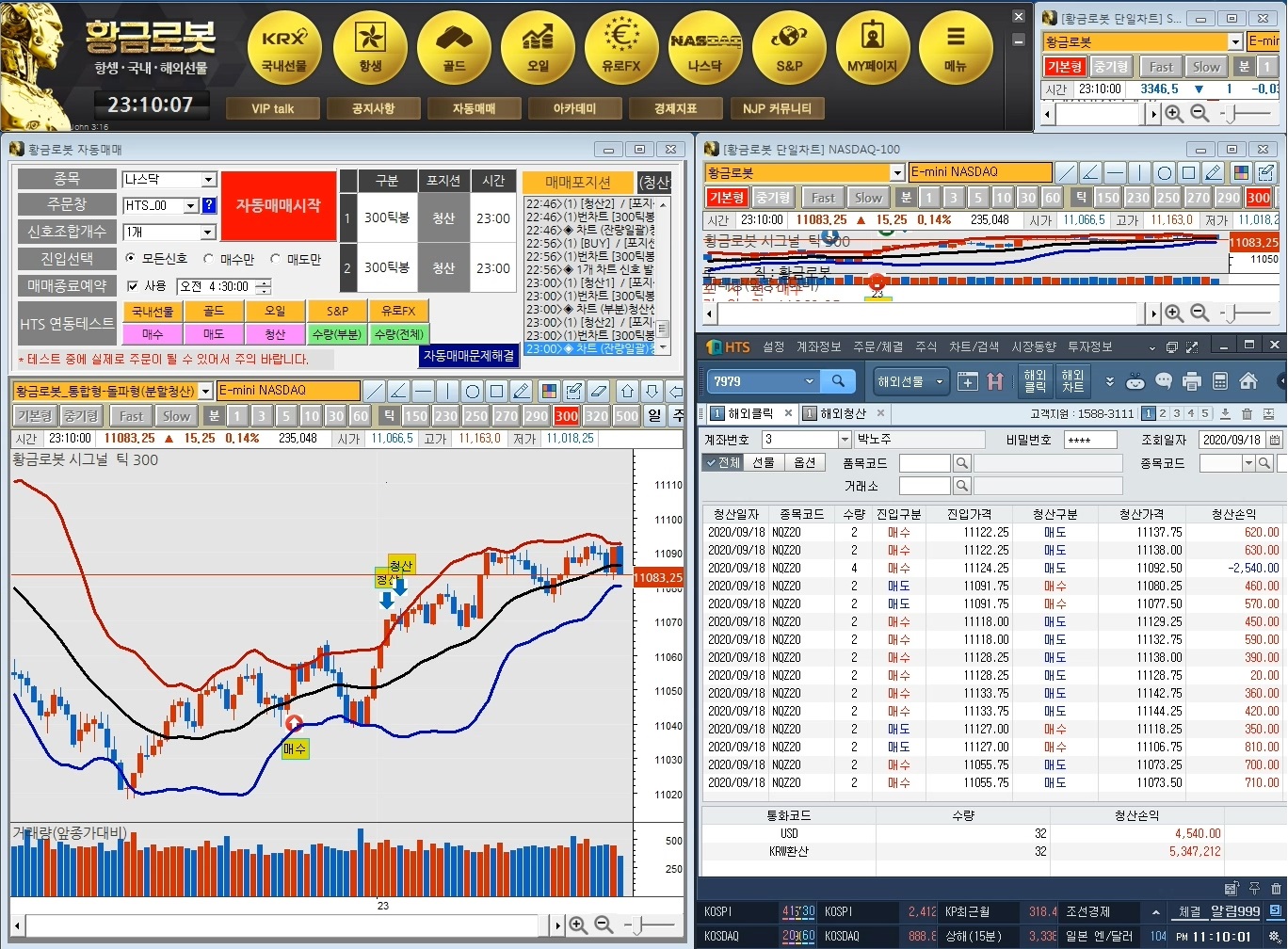Click the 자동매매문제해결 button

pyautogui.click(x=469, y=356)
